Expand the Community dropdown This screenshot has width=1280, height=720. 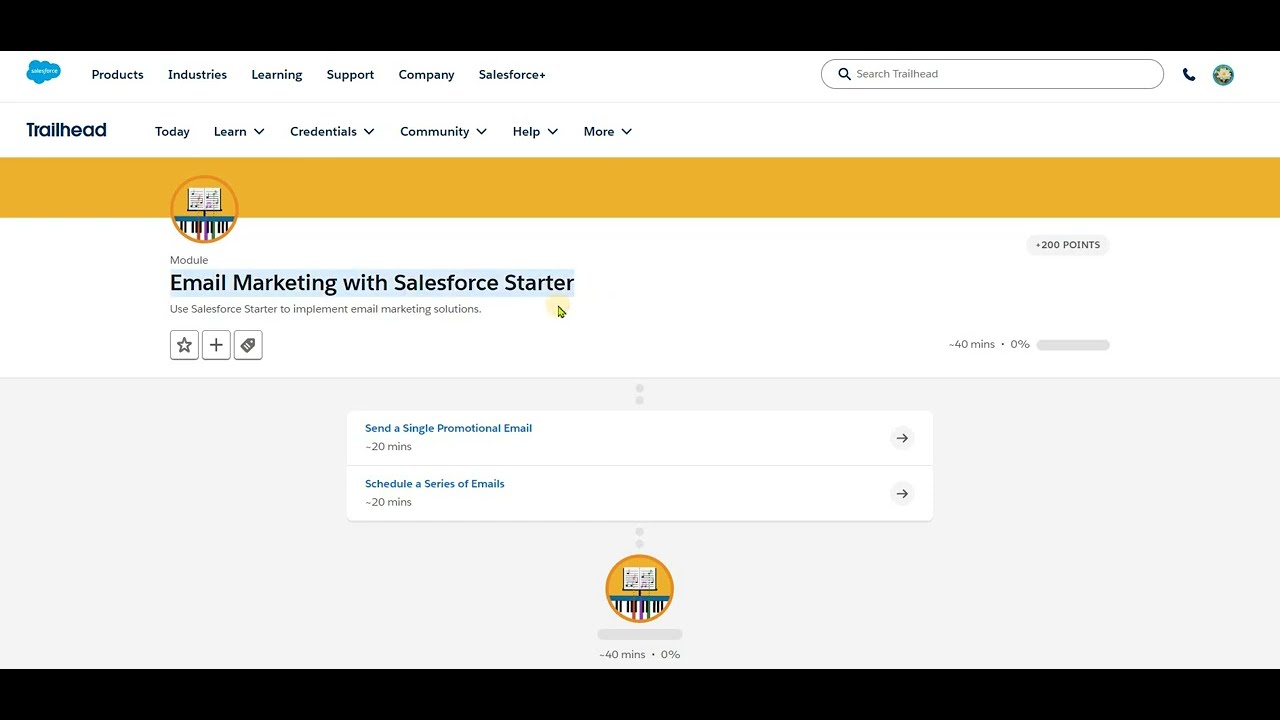coord(443,131)
